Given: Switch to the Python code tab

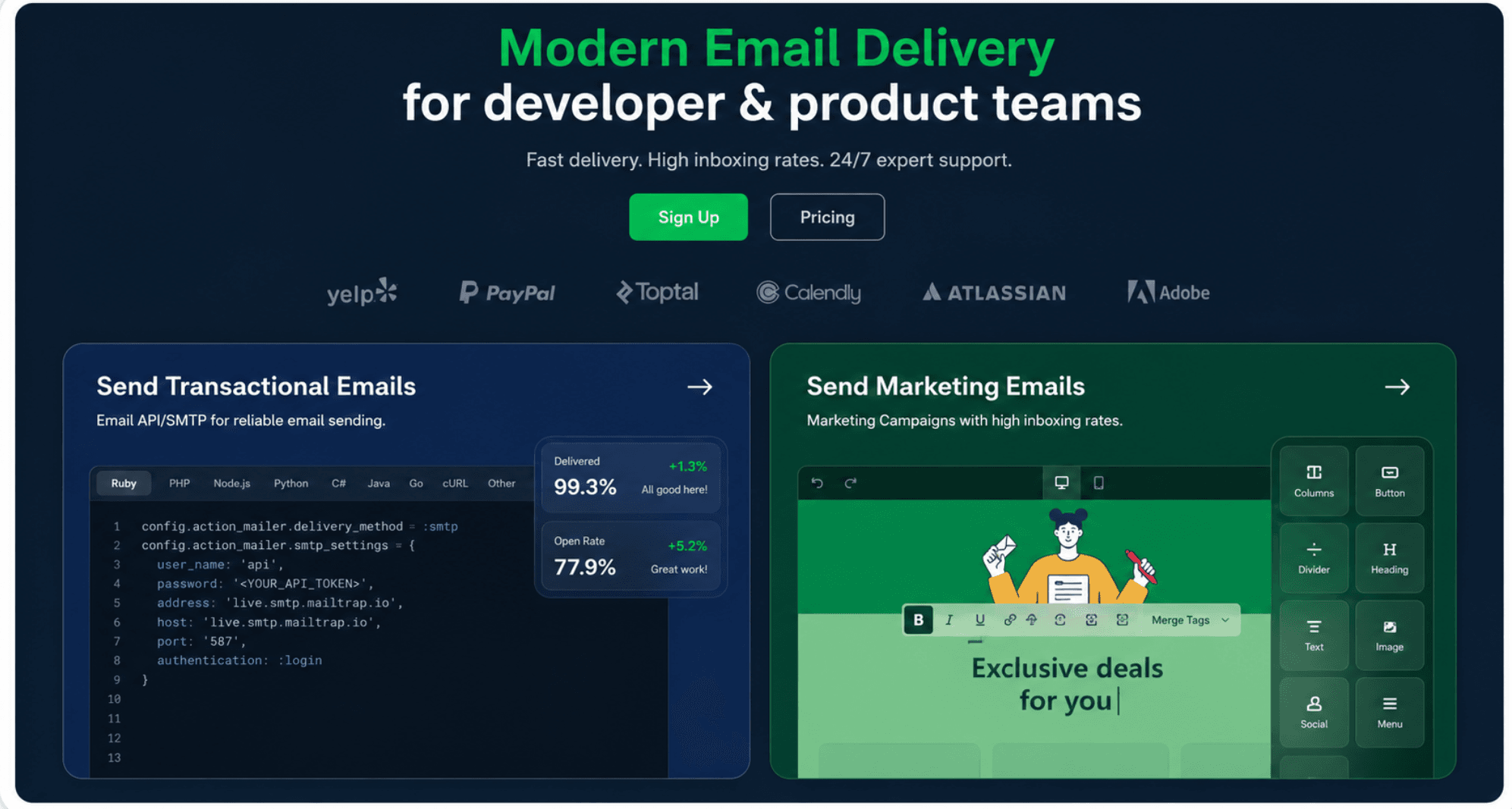Looking at the screenshot, I should (x=291, y=483).
